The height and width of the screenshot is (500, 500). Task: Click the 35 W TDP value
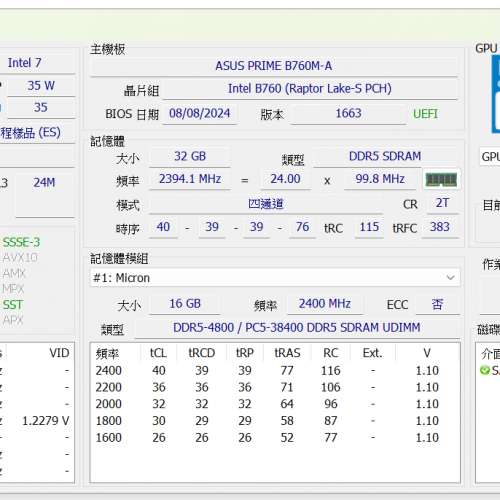41,86
